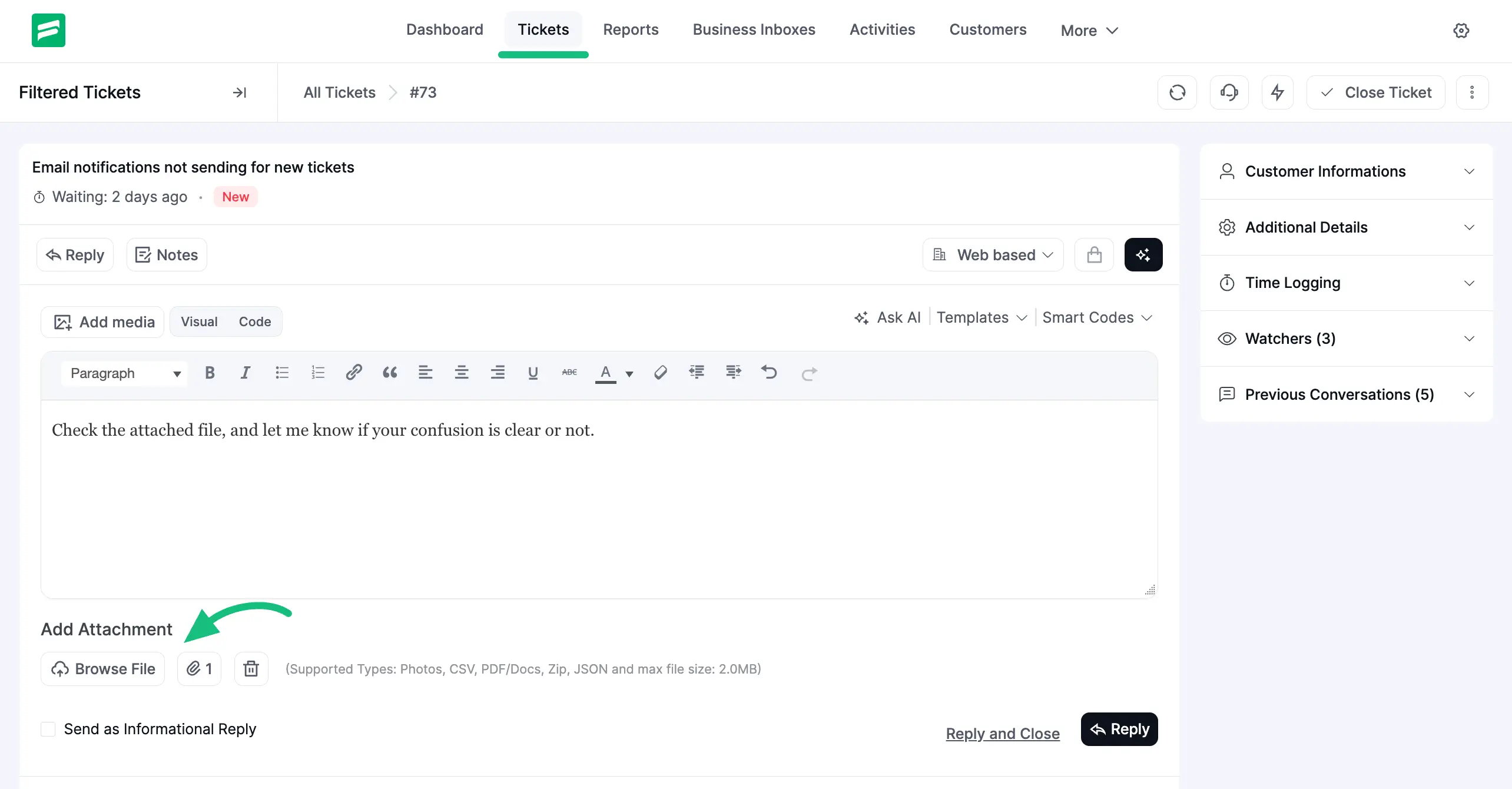This screenshot has height=789, width=1512.
Task: Apply strikethrough formatting to text
Action: coord(569,372)
